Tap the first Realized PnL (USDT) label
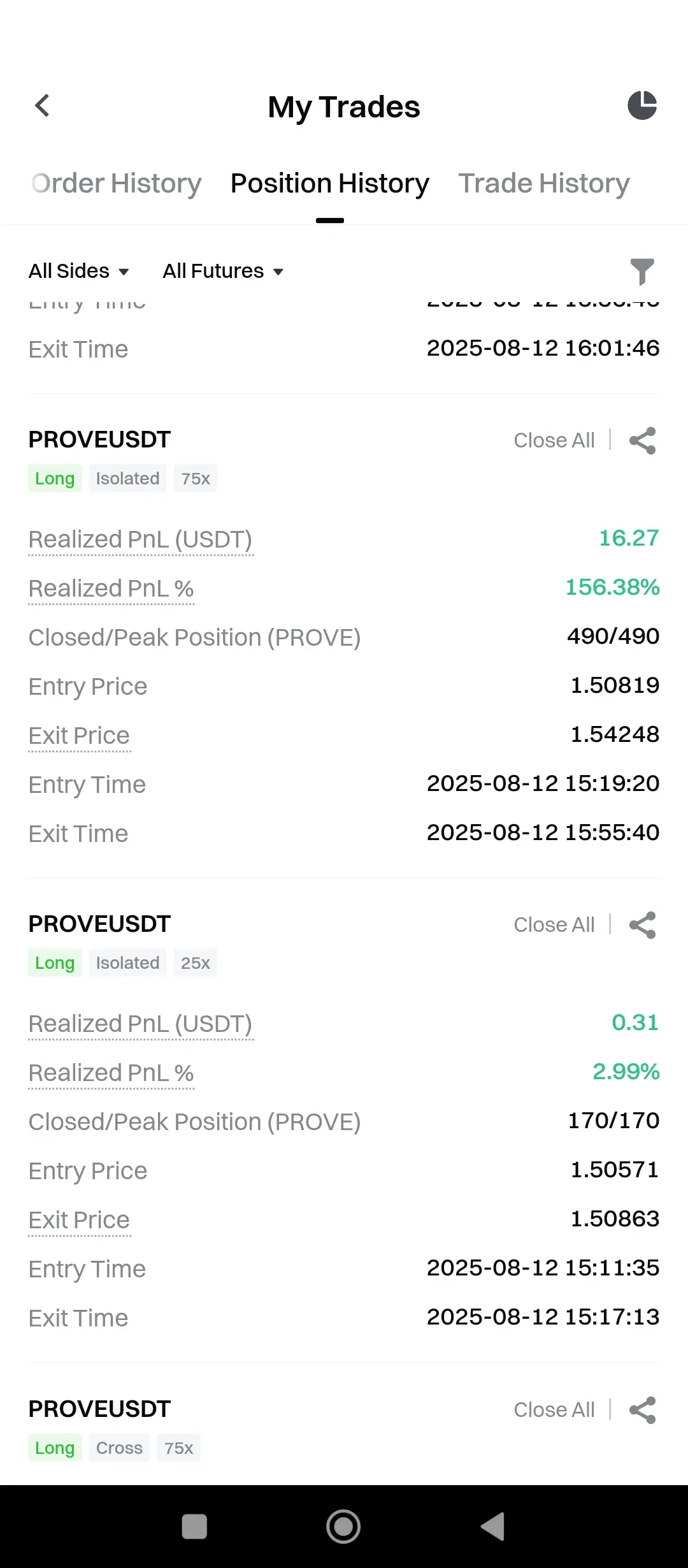The image size is (688, 1568). [141, 540]
